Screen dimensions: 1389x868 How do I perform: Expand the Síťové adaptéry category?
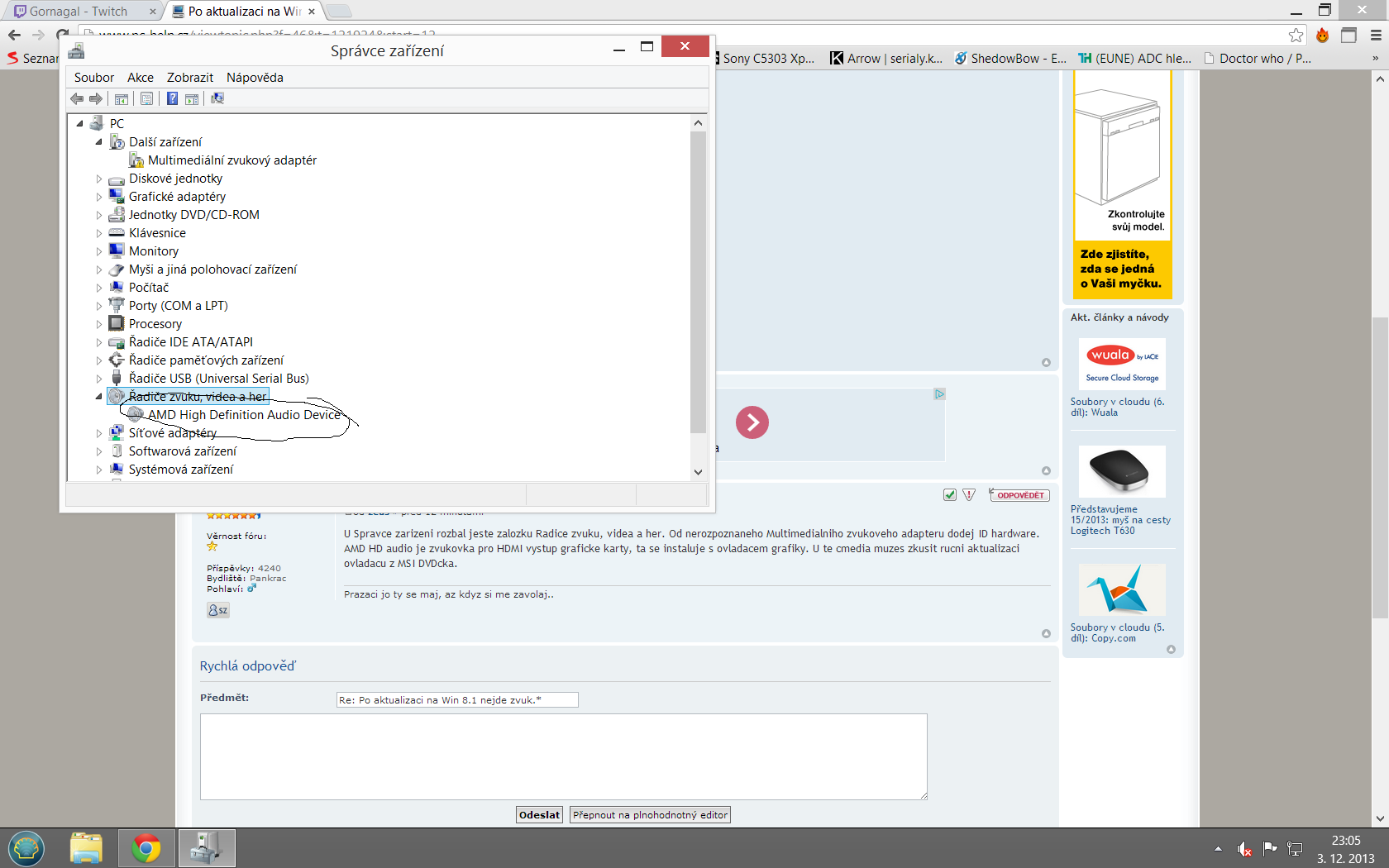pyautogui.click(x=99, y=433)
